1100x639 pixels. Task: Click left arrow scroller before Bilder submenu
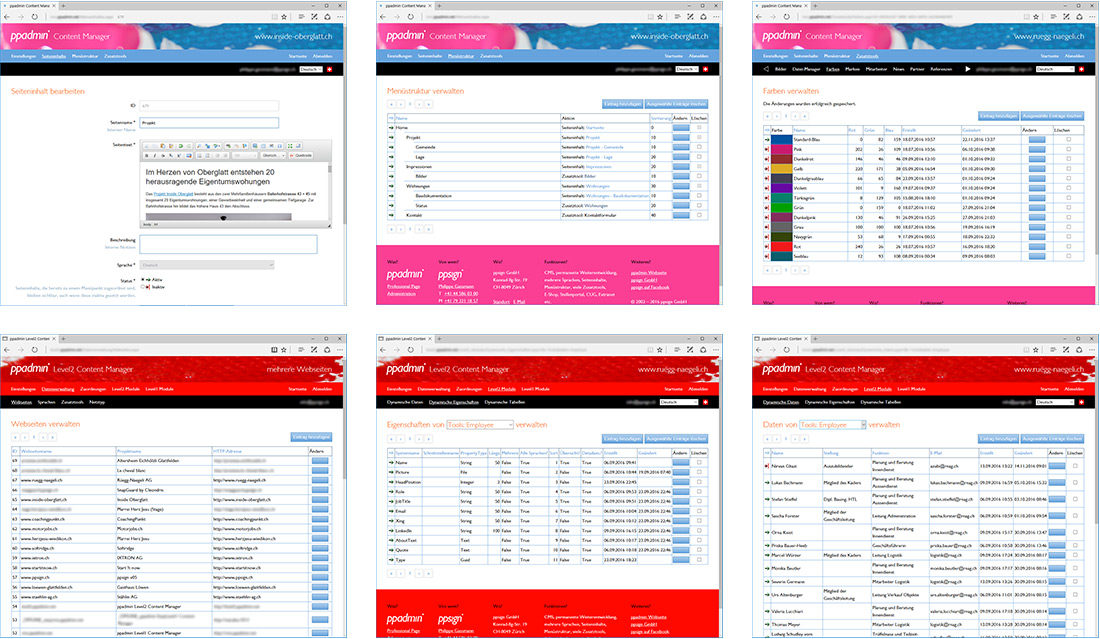point(766,69)
